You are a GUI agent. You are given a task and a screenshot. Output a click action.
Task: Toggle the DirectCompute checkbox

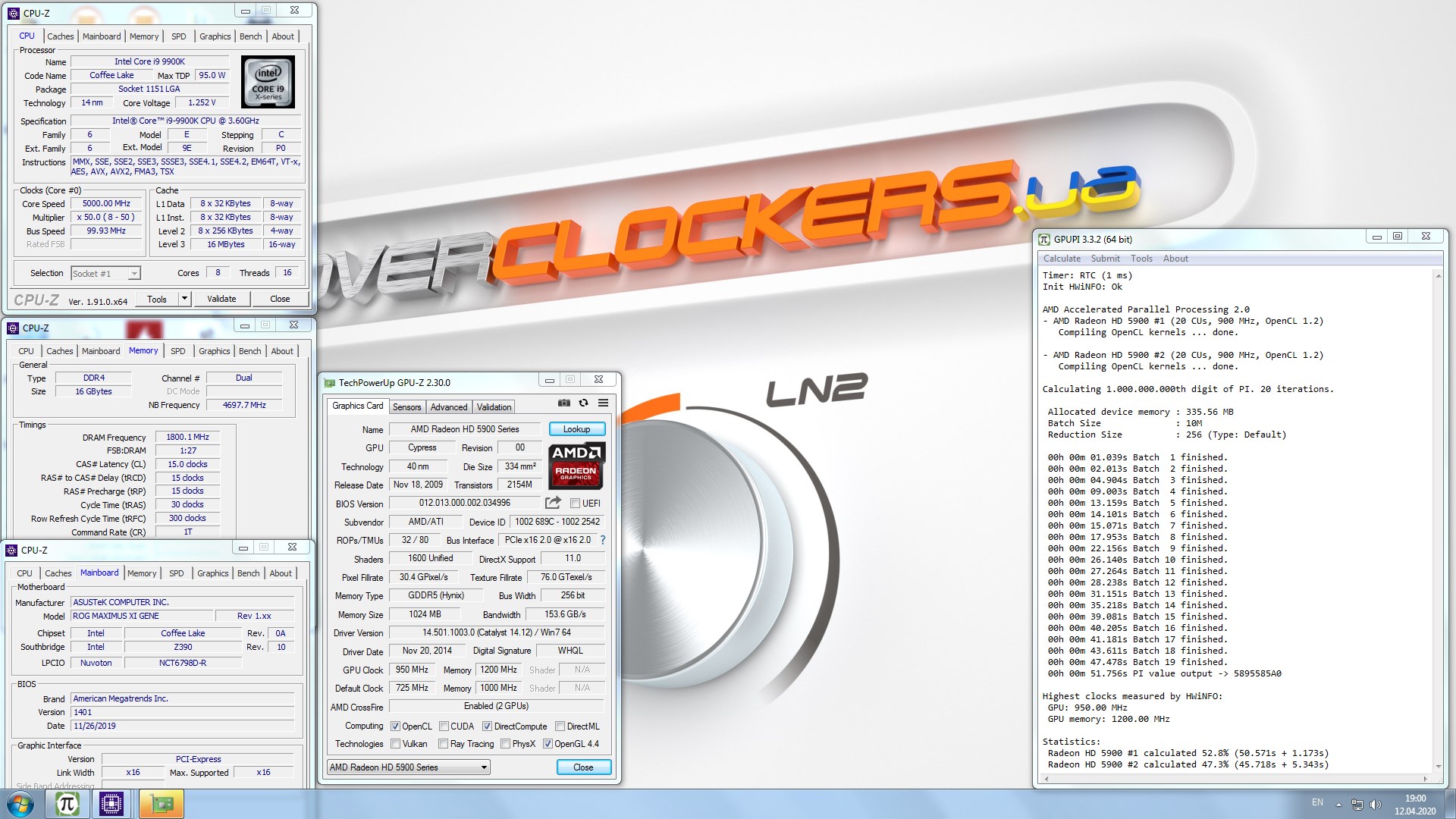point(487,726)
